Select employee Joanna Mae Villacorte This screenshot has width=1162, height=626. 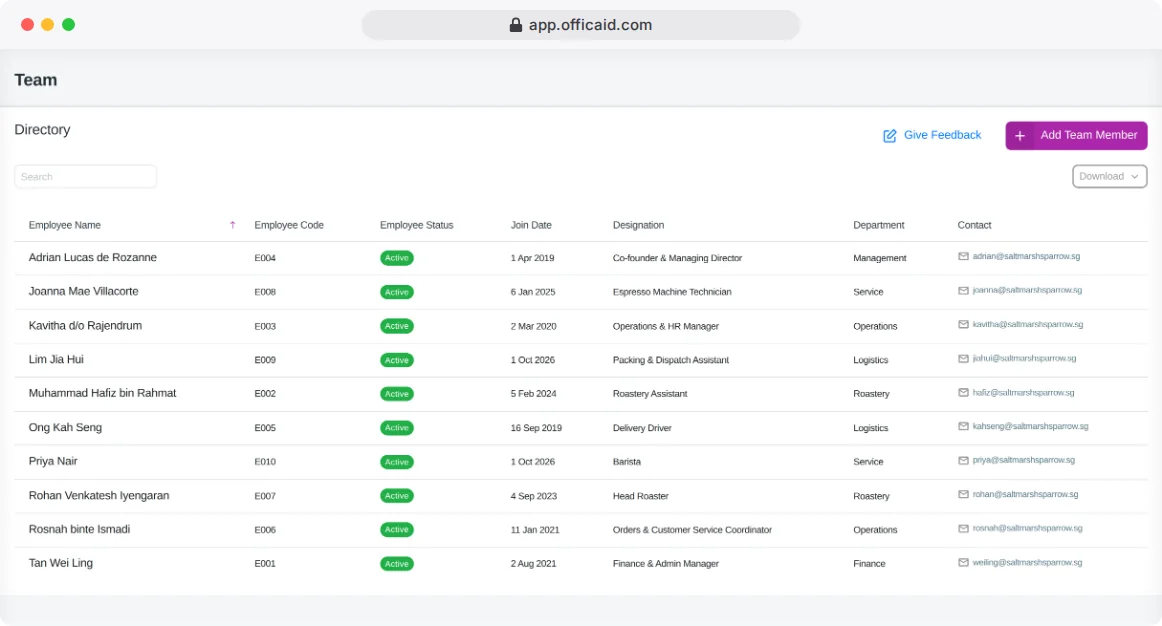coord(84,292)
